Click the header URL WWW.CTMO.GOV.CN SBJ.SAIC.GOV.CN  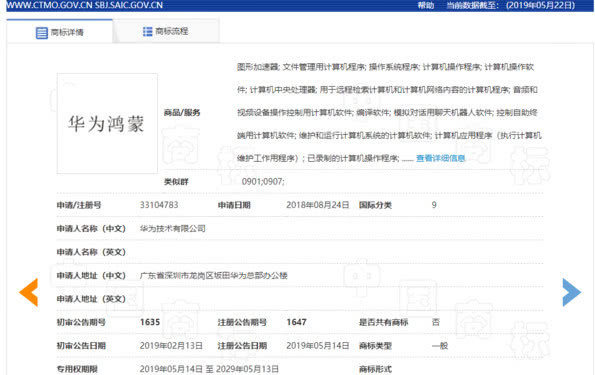click(85, 5)
